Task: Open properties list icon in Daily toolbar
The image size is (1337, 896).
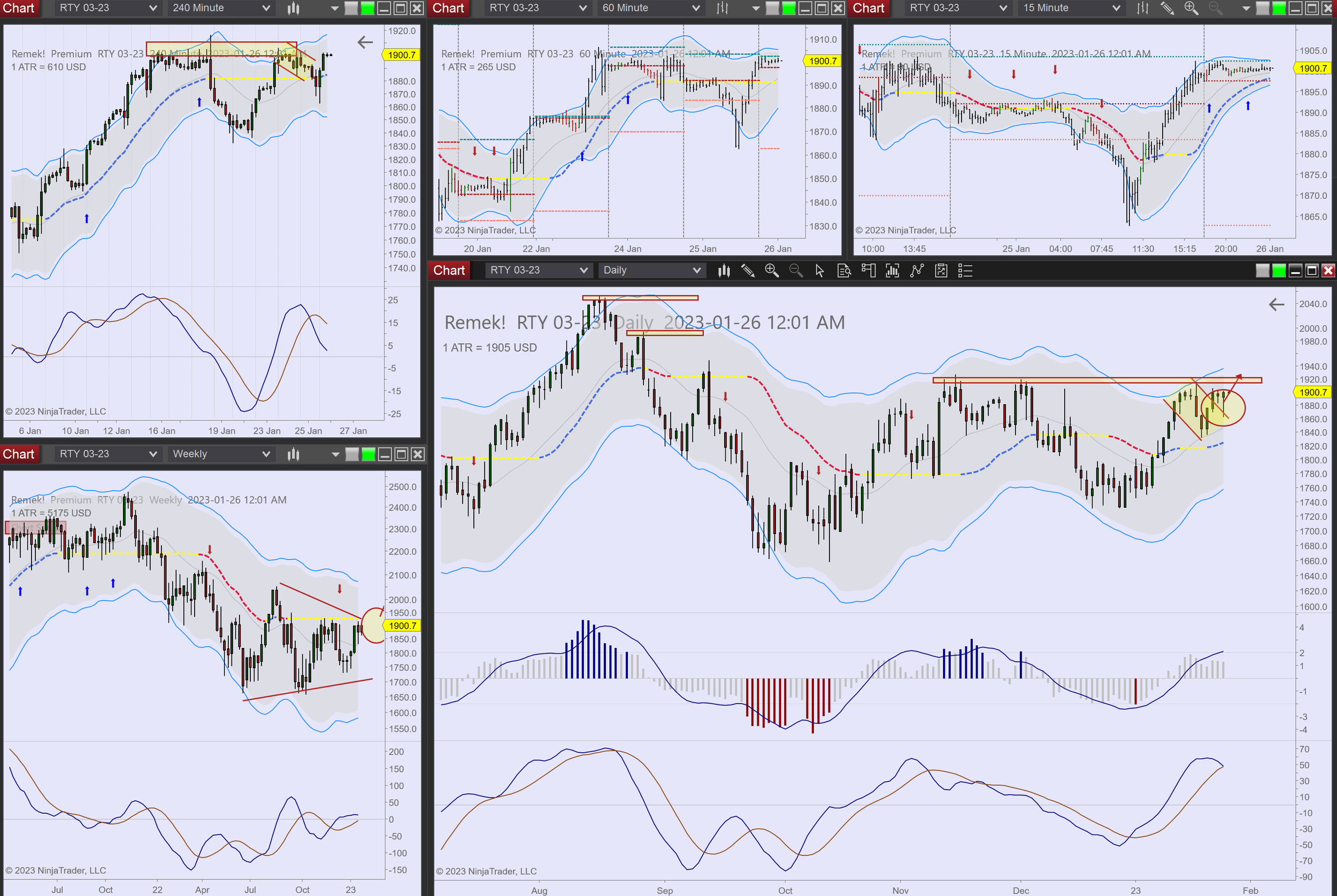Action: coord(965,271)
